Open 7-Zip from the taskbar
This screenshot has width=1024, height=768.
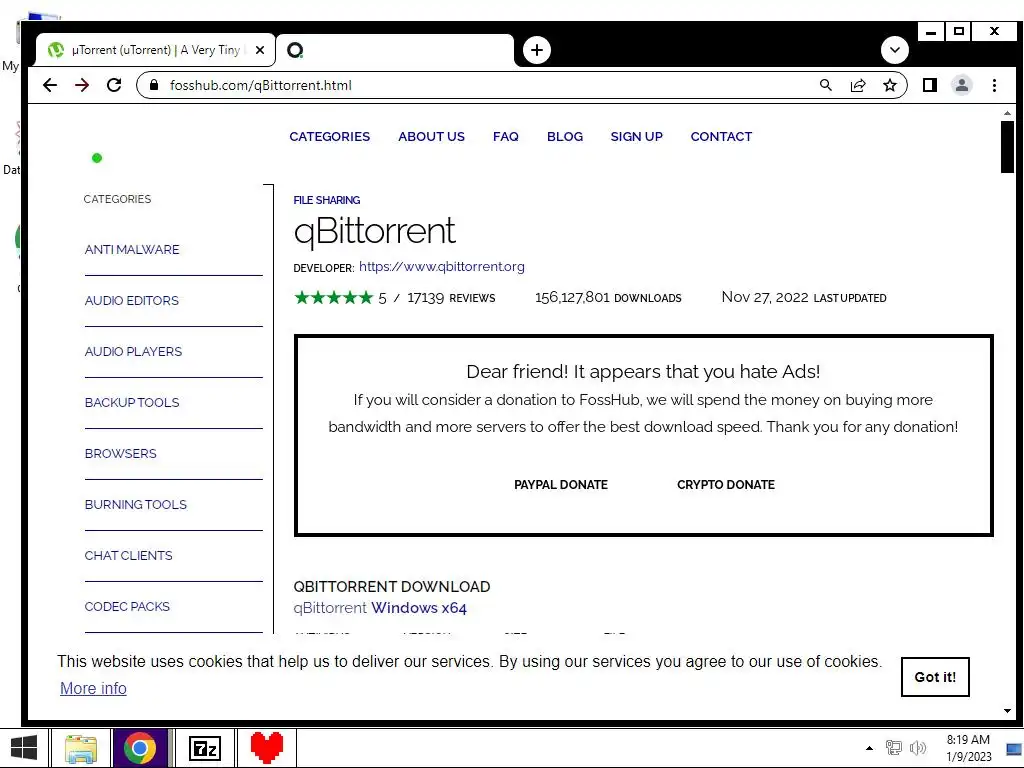[204, 748]
